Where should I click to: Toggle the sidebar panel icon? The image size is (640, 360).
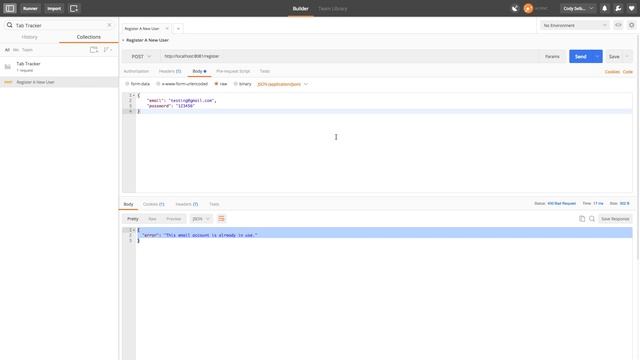[x=10, y=8]
